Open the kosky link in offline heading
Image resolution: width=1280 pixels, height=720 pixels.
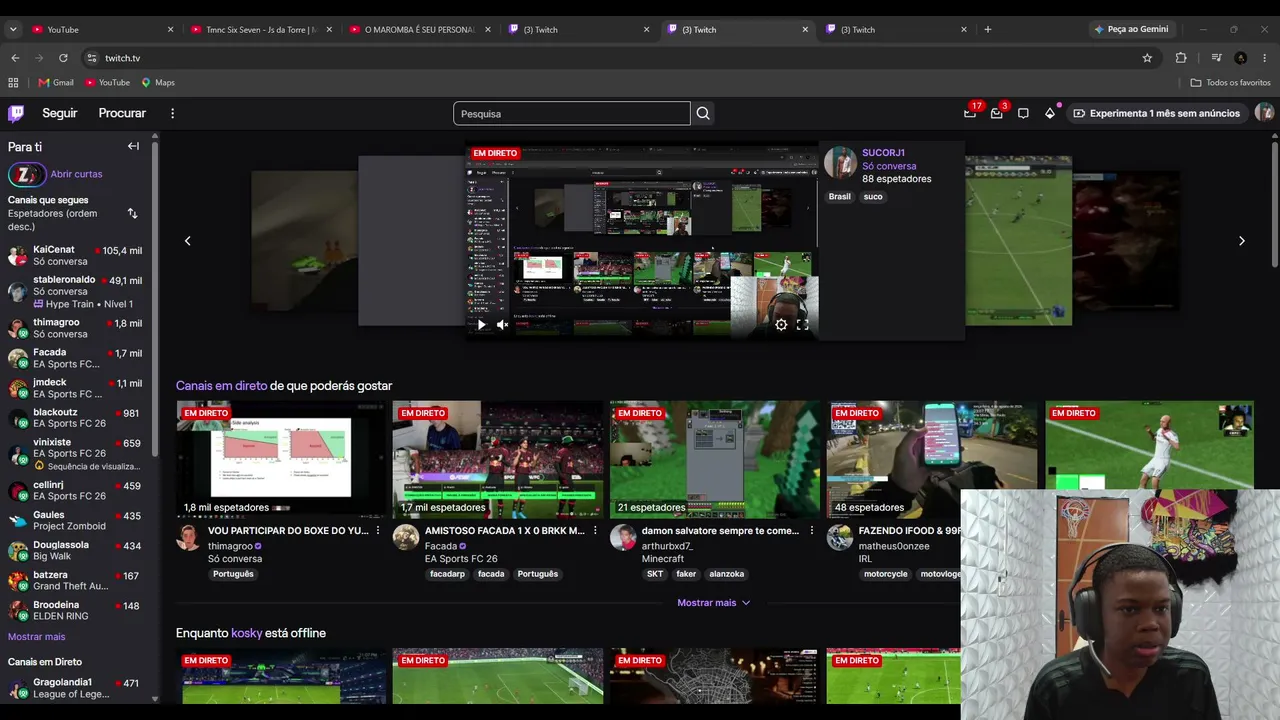coord(245,633)
